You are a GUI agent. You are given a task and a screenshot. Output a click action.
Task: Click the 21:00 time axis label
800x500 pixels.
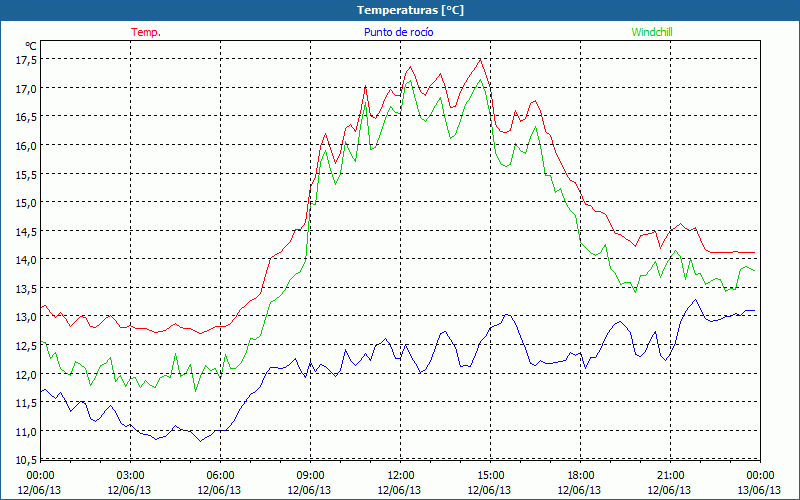click(x=670, y=476)
